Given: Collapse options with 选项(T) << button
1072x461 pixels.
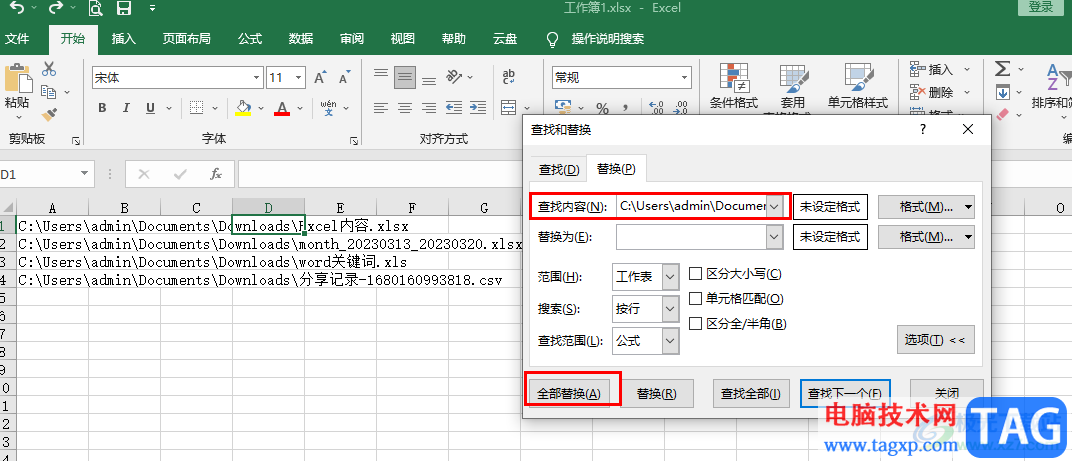Looking at the screenshot, I should [935, 340].
